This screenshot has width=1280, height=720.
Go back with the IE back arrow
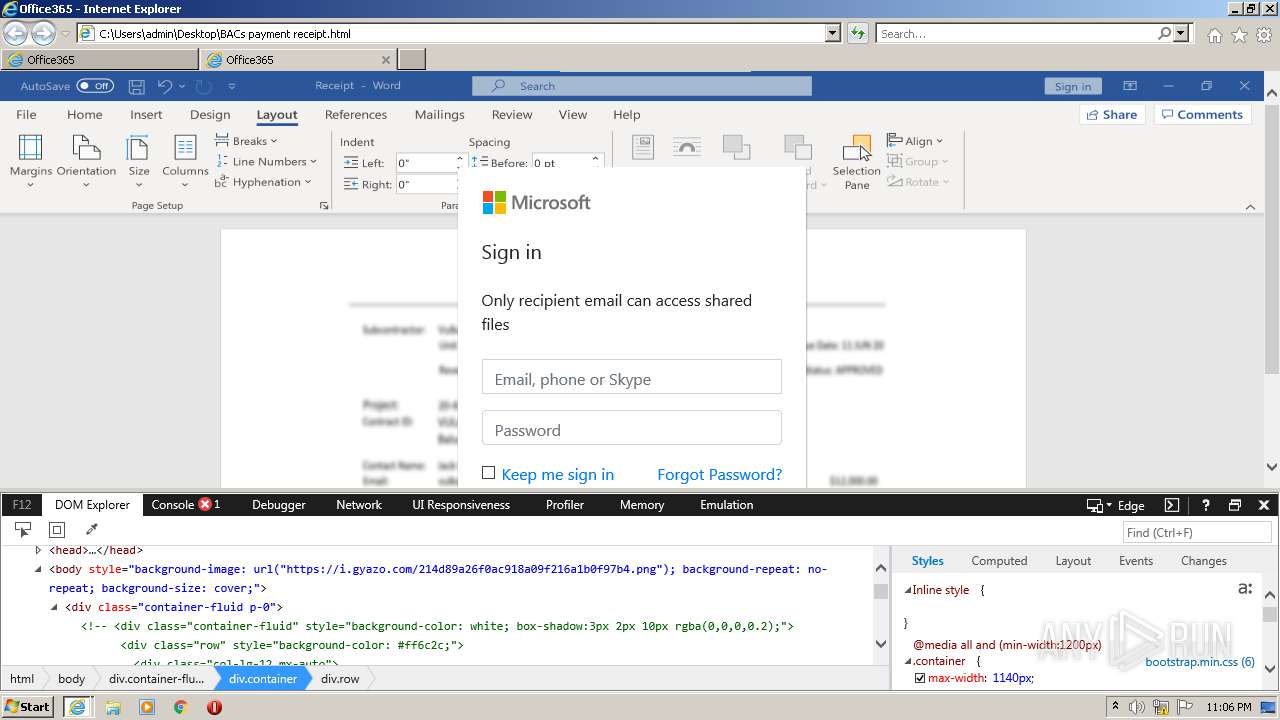click(x=15, y=33)
